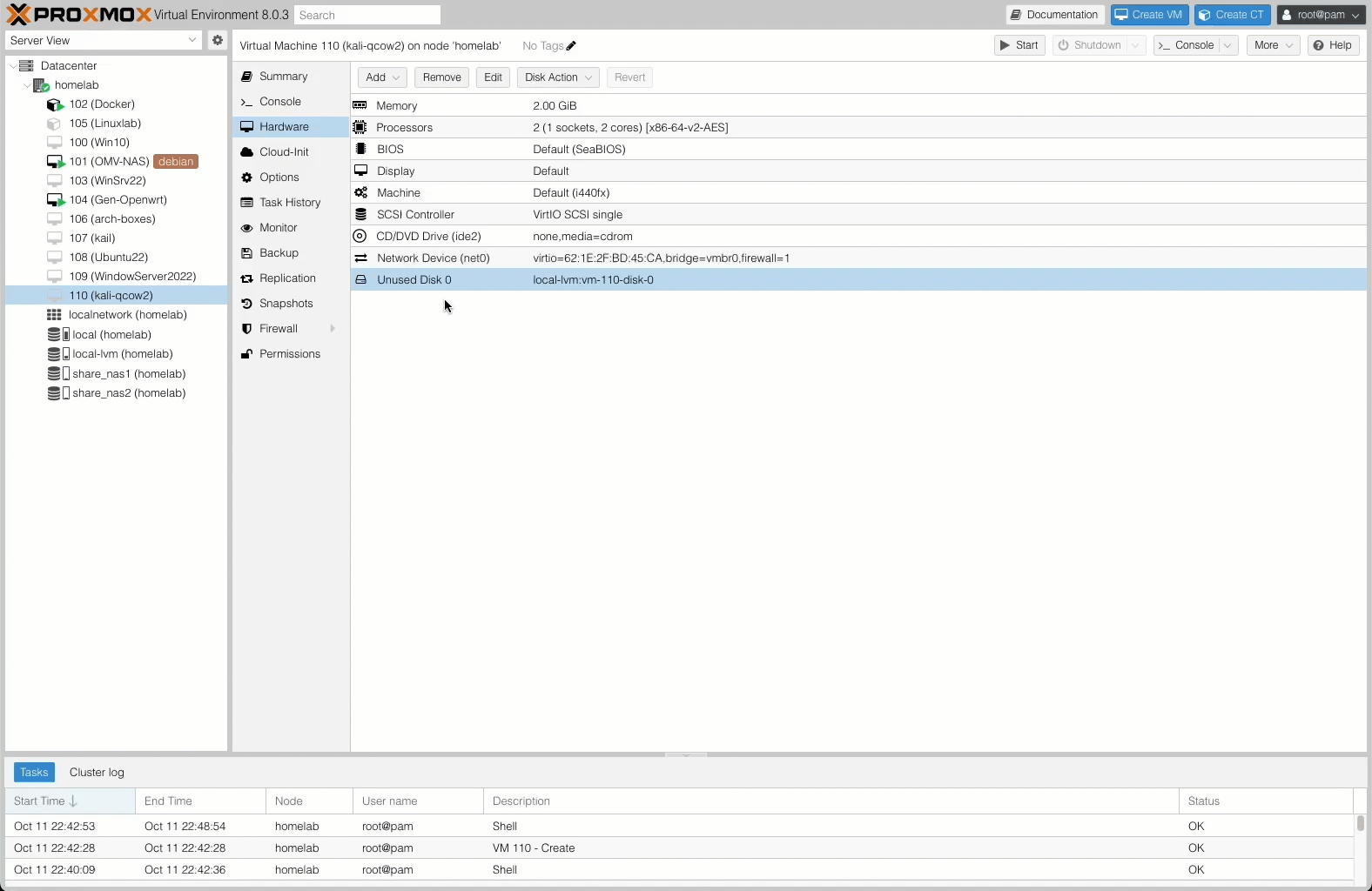Open the Backup section
The height and width of the screenshot is (891, 1372).
click(x=291, y=253)
